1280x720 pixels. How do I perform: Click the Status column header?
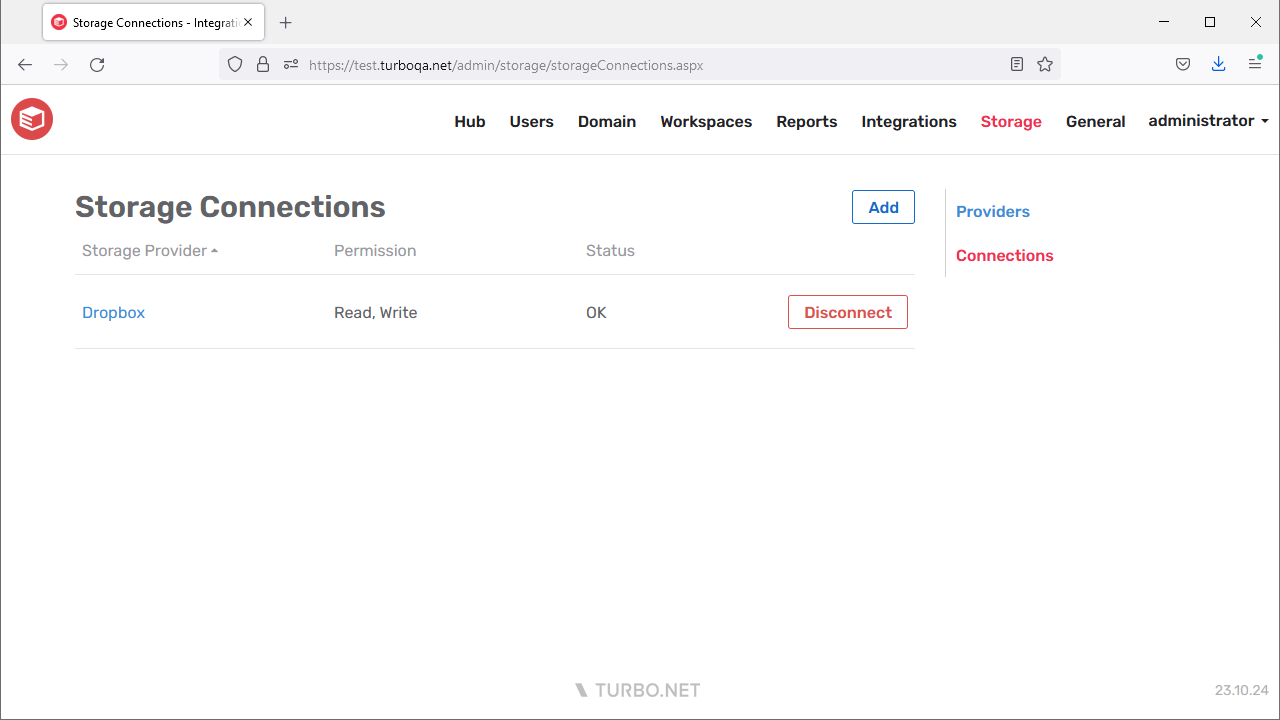610,251
